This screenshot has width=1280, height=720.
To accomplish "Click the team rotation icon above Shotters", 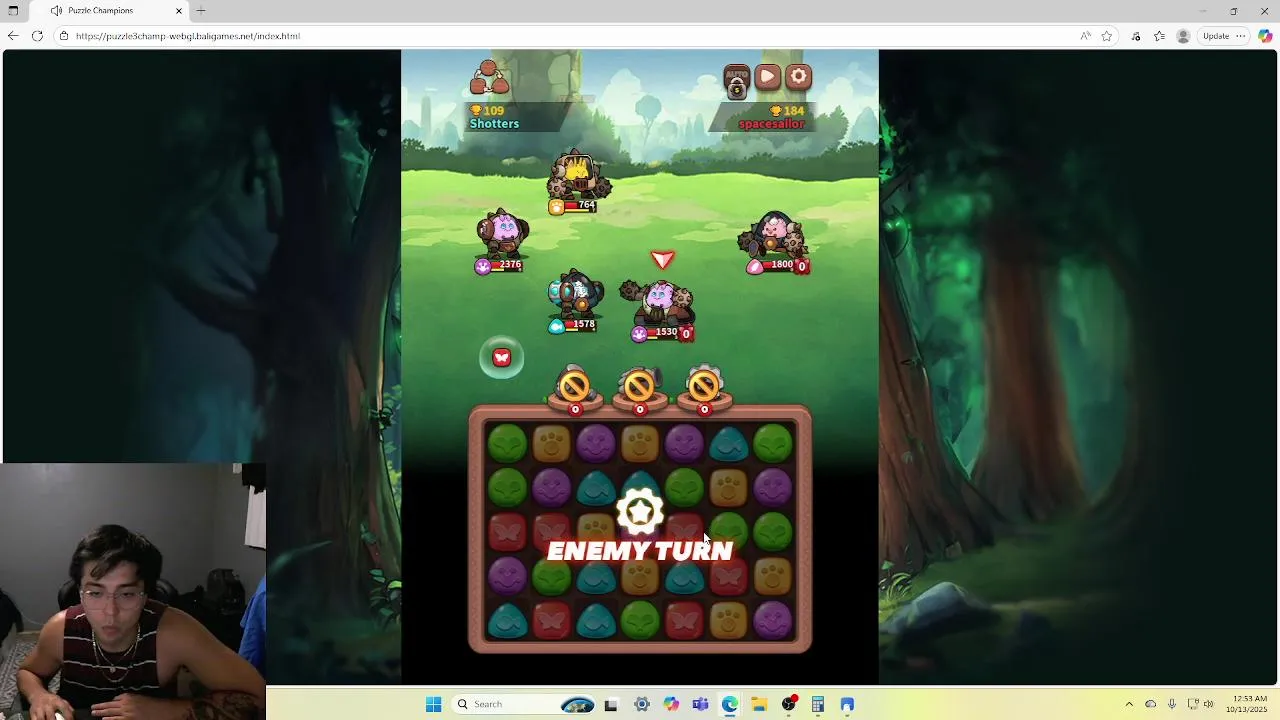I will pos(488,78).
